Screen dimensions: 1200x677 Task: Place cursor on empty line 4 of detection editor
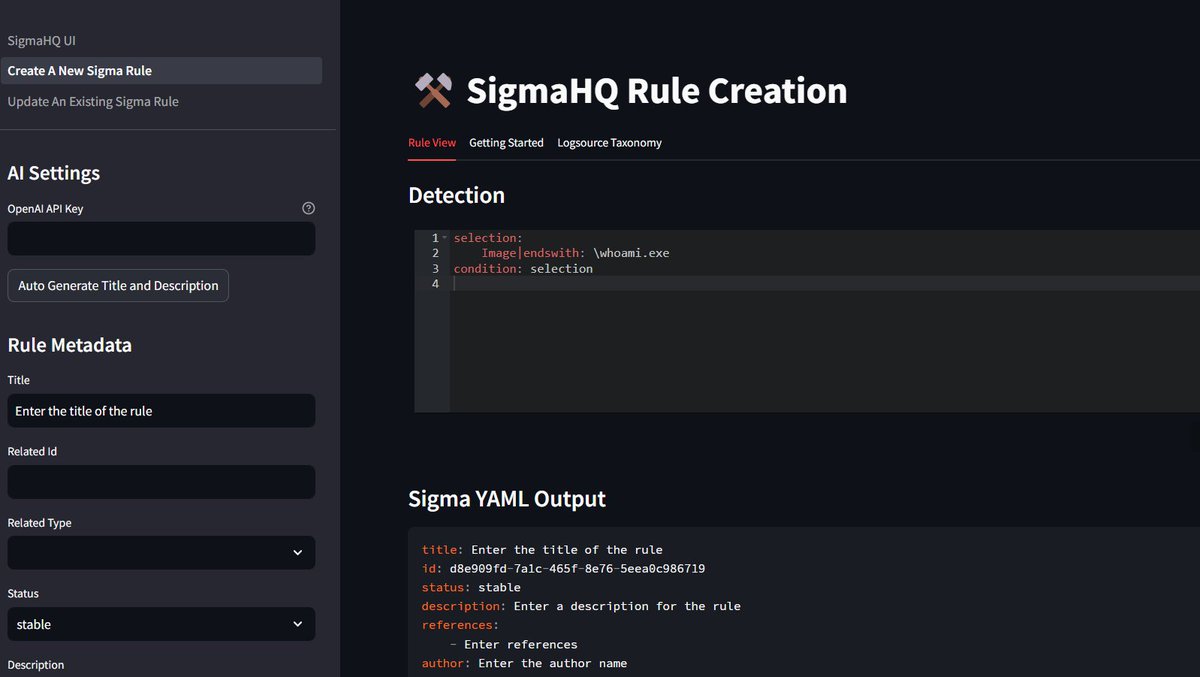click(825, 284)
